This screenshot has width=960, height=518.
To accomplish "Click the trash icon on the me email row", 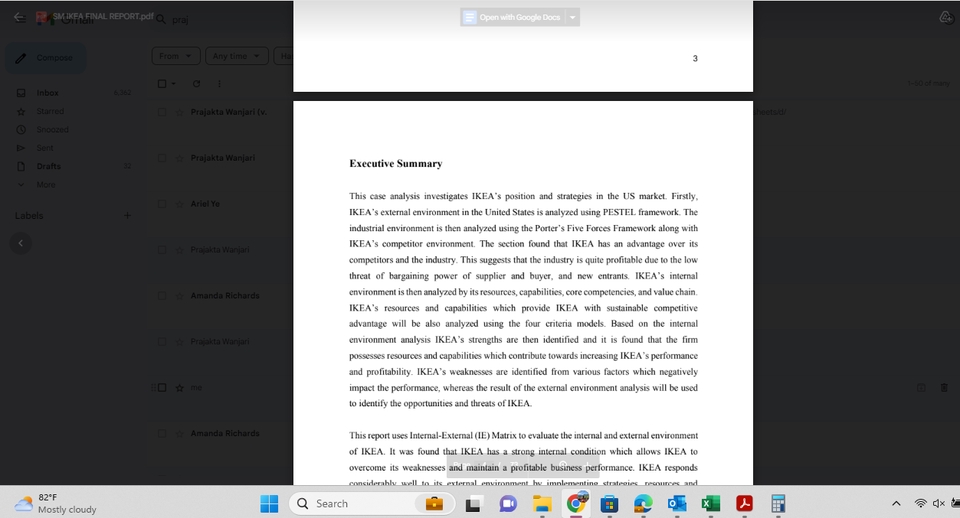I will click(x=944, y=388).
